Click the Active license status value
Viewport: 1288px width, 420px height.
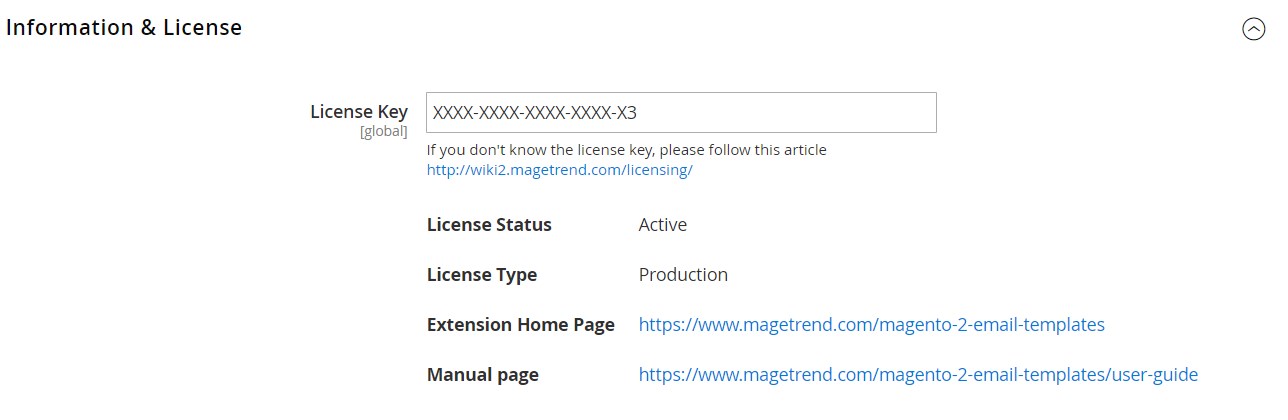(x=662, y=225)
